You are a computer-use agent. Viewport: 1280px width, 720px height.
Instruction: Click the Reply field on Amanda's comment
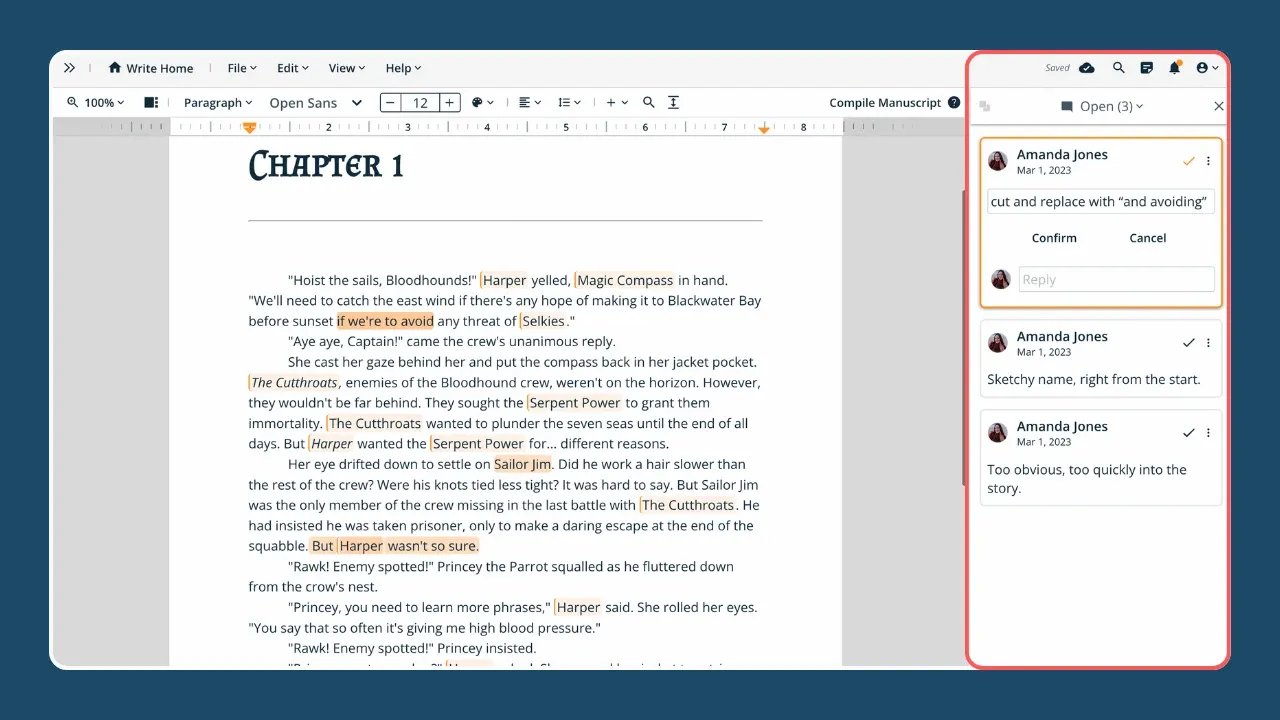click(1115, 279)
